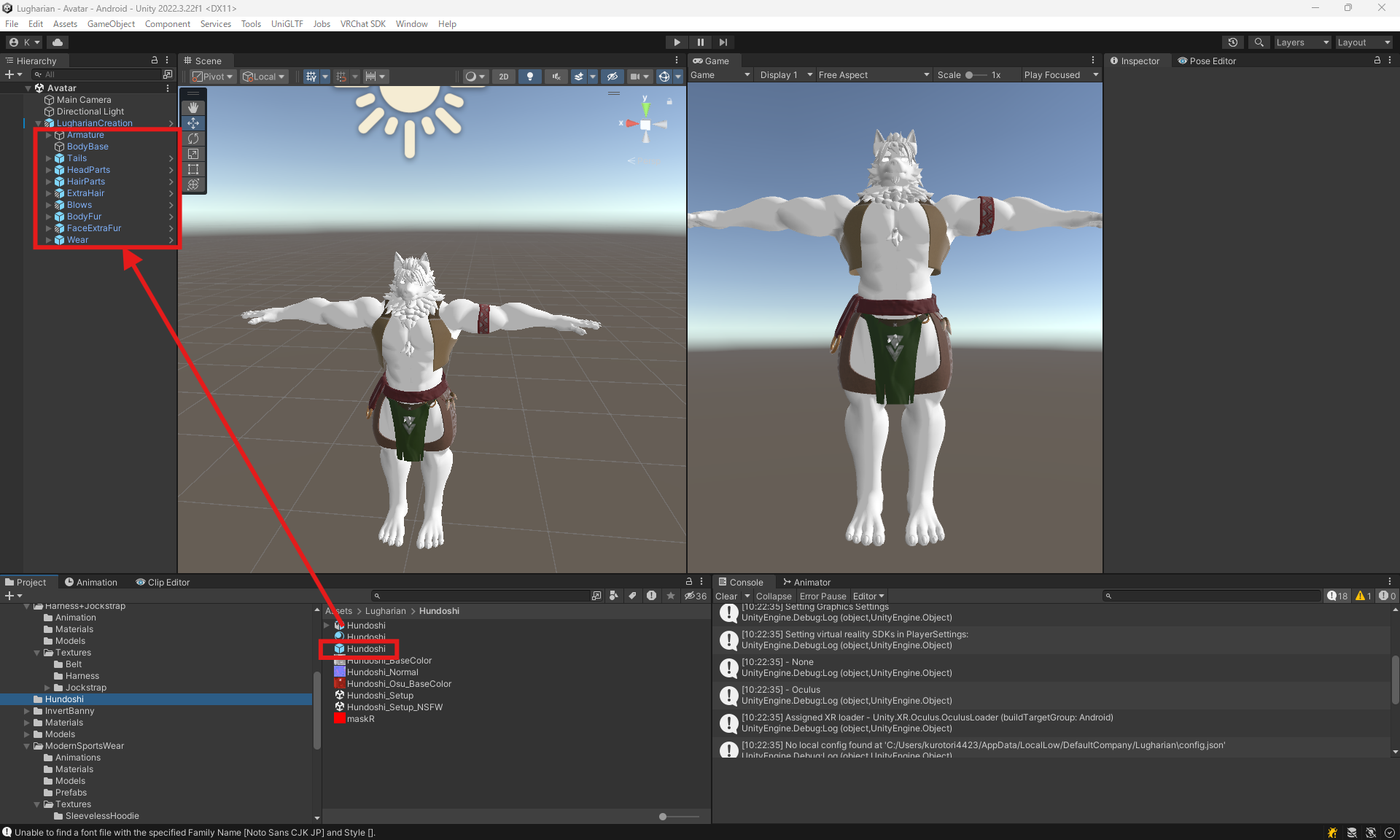Select the Scale tool
This screenshot has width=1400, height=840.
click(x=193, y=154)
